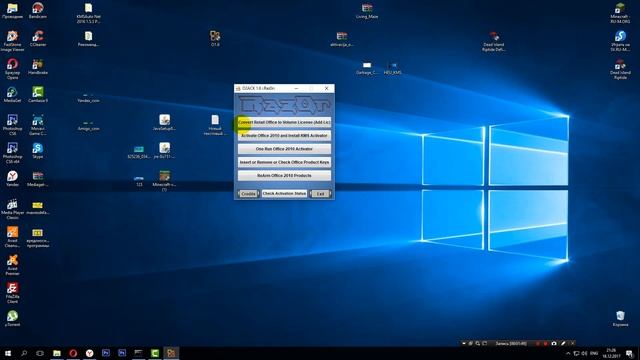Click Convert Retail Office to Volume License button
This screenshot has width=640, height=360.
[x=284, y=122]
